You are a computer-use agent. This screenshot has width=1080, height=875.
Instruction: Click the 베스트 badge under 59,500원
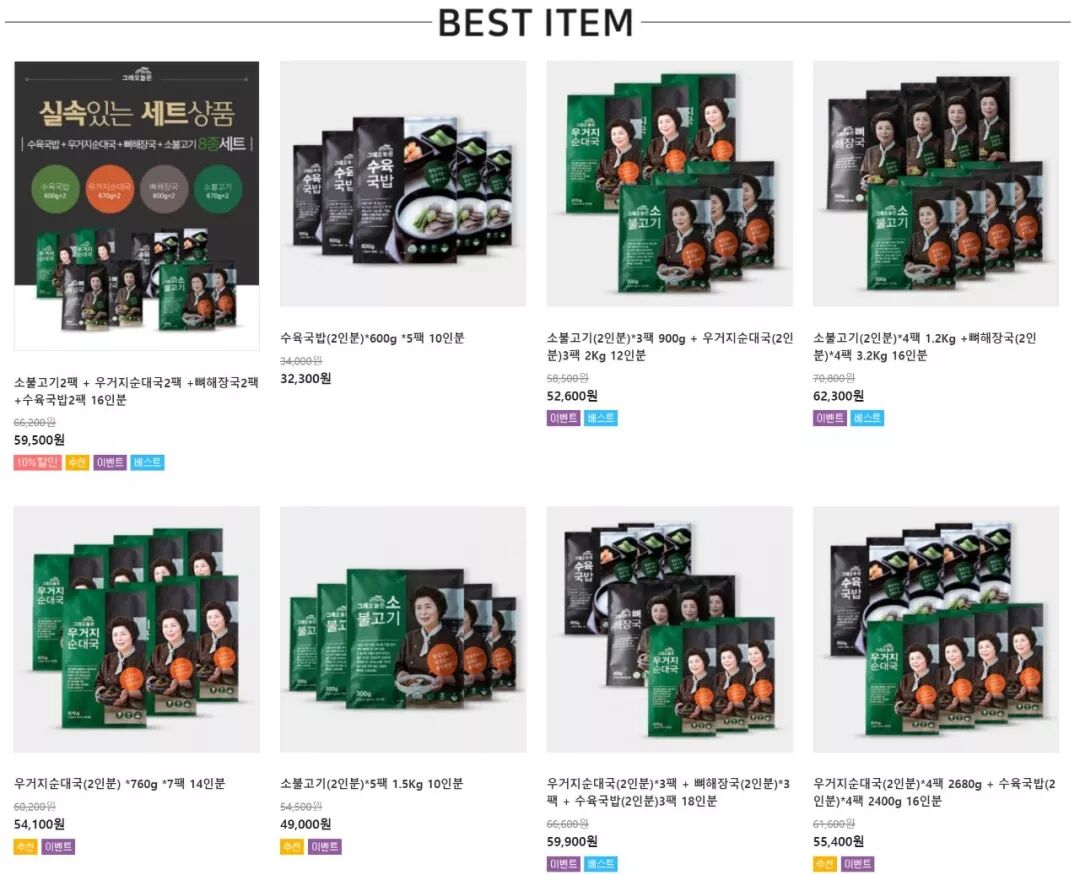(147, 462)
